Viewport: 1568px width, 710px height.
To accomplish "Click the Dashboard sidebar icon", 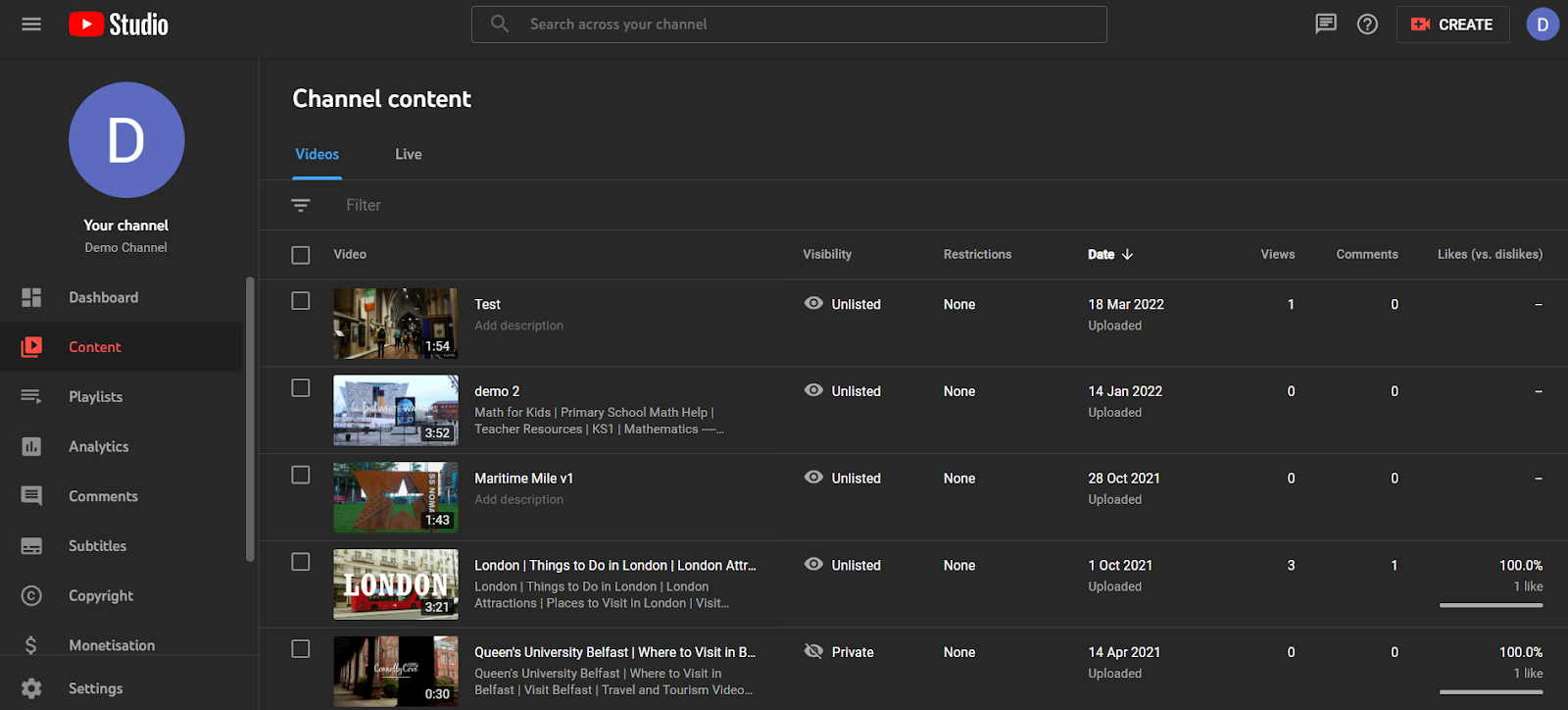I will click(x=31, y=297).
